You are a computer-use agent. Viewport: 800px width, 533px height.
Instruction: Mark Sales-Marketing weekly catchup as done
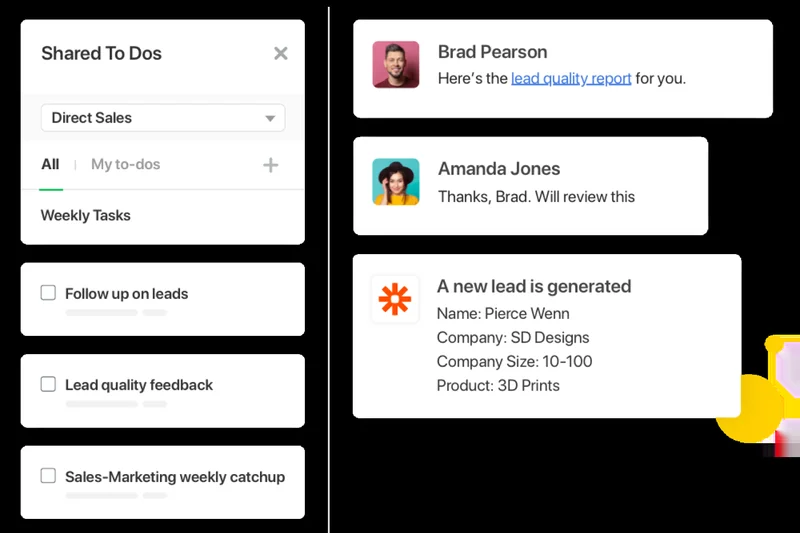[x=48, y=476]
